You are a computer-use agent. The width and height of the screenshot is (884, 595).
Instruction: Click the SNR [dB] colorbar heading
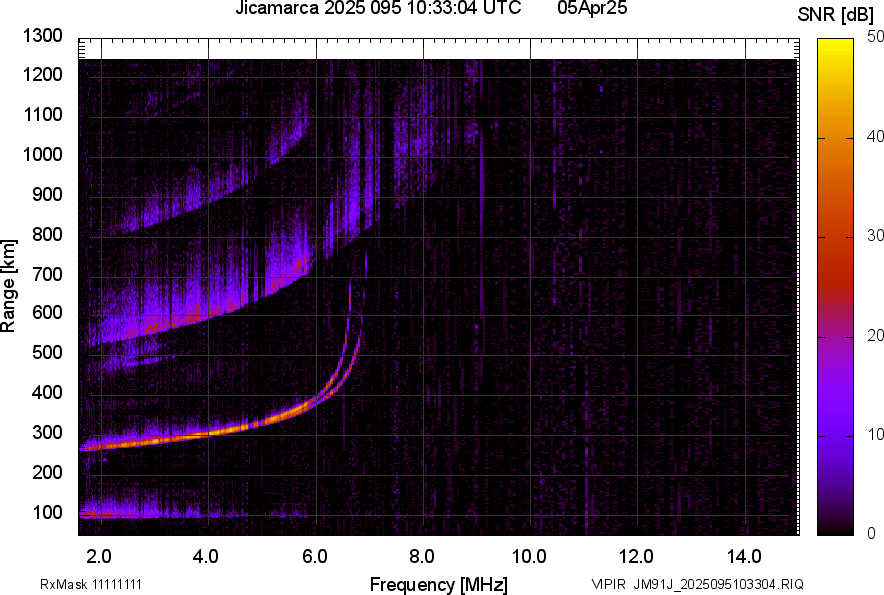[836, 14]
